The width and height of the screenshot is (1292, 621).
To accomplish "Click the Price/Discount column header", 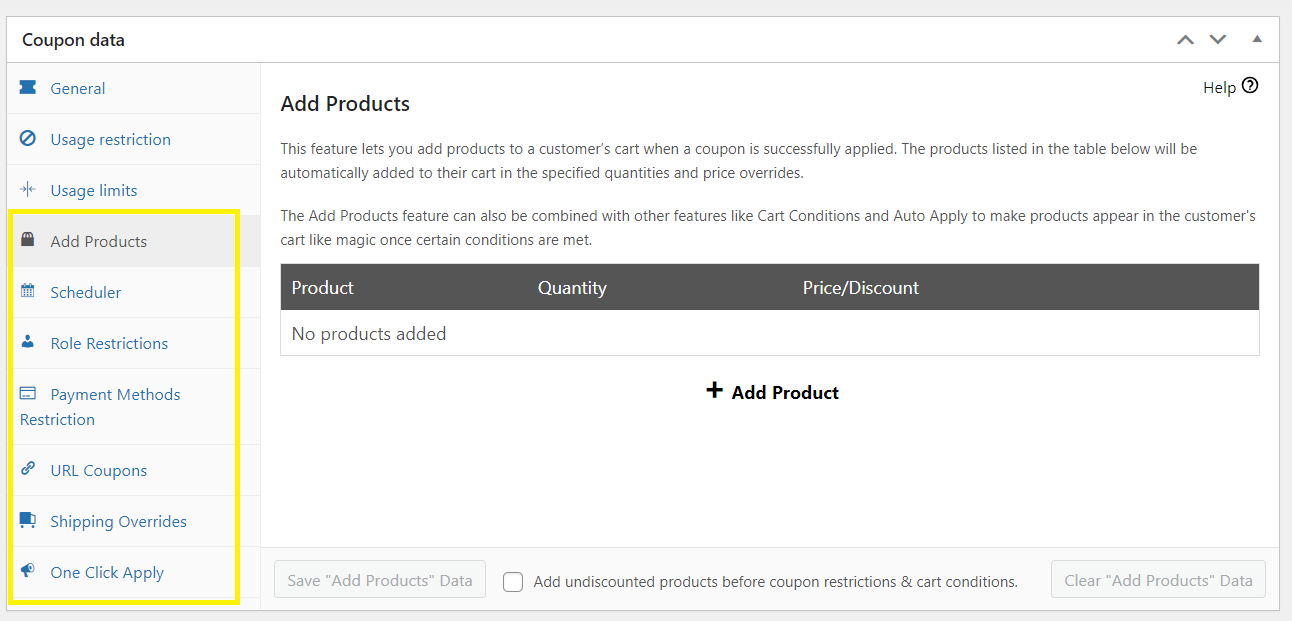I will tap(860, 287).
